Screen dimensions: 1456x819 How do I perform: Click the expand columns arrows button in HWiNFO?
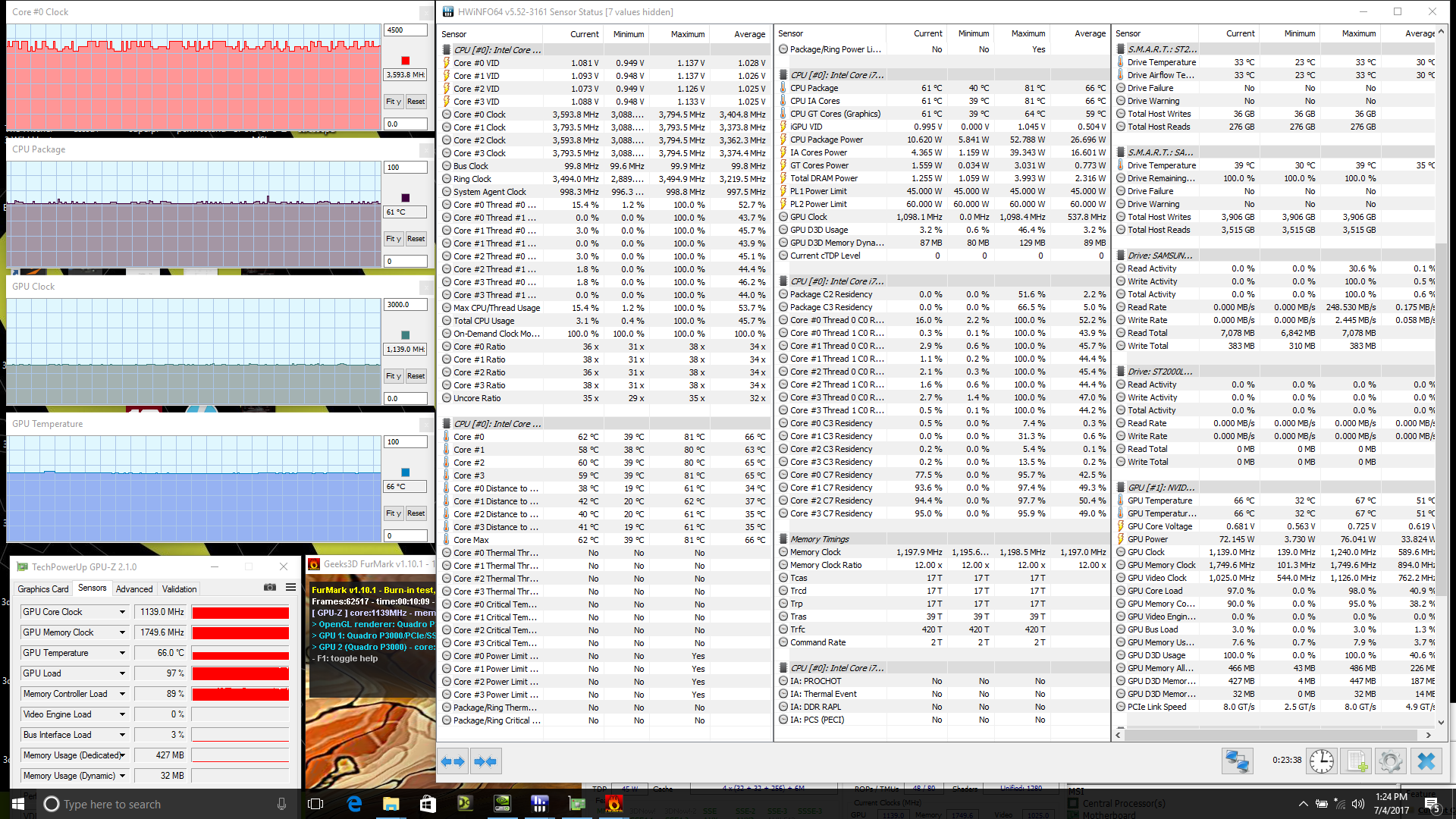click(x=453, y=761)
